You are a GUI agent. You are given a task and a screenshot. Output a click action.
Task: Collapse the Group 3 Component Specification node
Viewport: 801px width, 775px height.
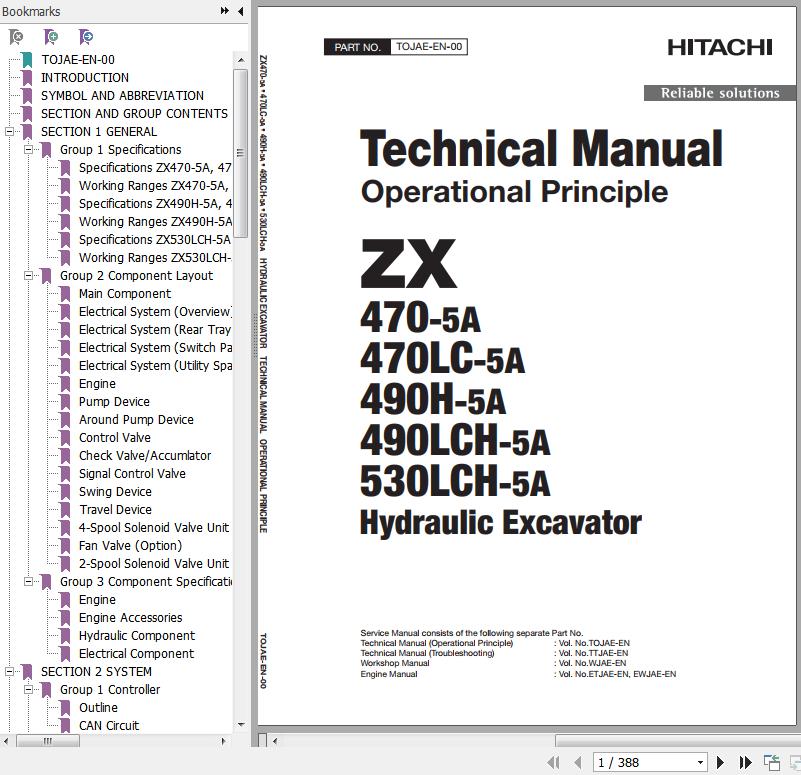(29, 581)
